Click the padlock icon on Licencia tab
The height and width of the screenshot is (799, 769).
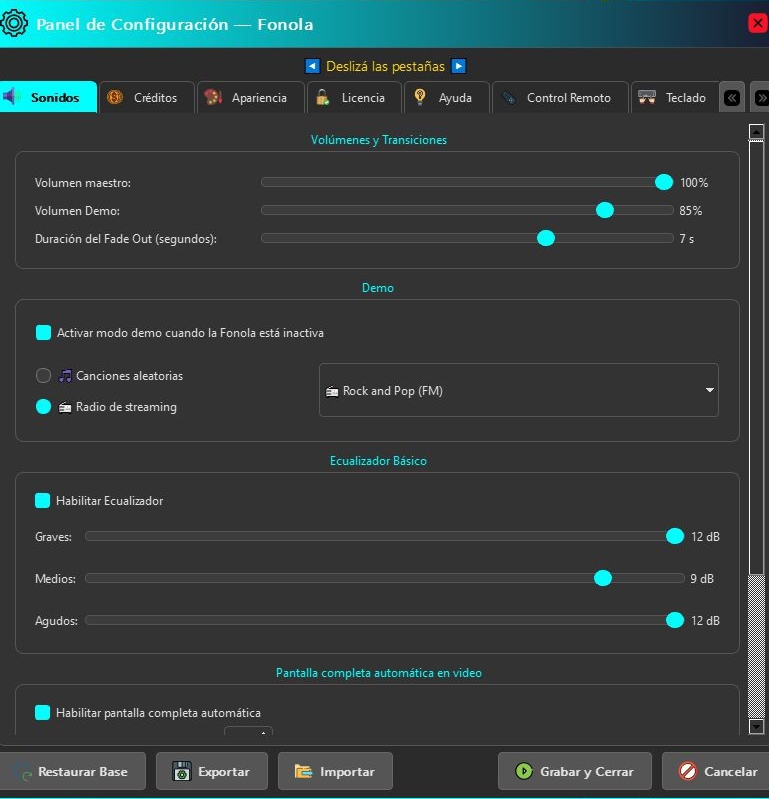click(323, 97)
